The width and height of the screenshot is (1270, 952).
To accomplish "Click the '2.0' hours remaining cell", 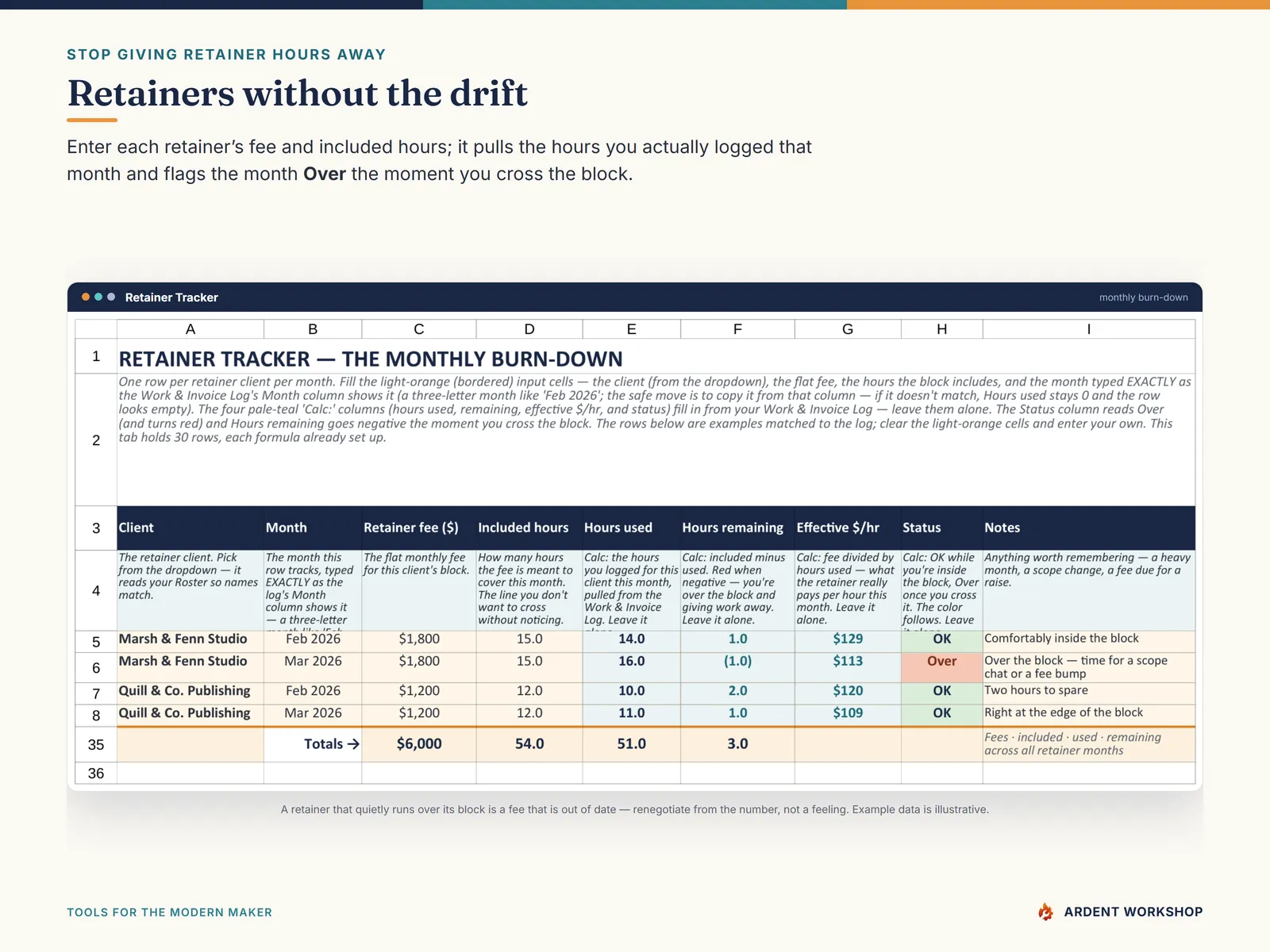I will click(737, 693).
